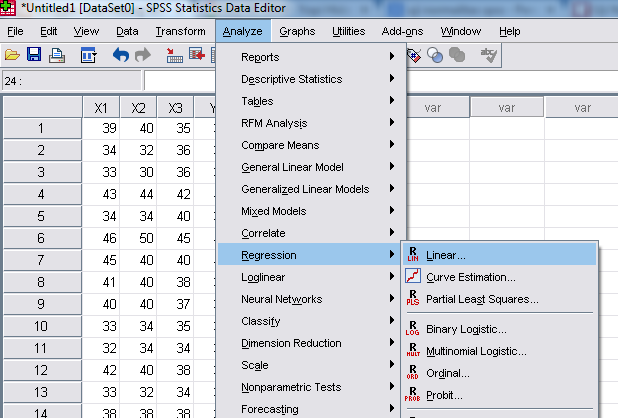Click the Binary Logistic LOG icon

pyautogui.click(x=413, y=328)
